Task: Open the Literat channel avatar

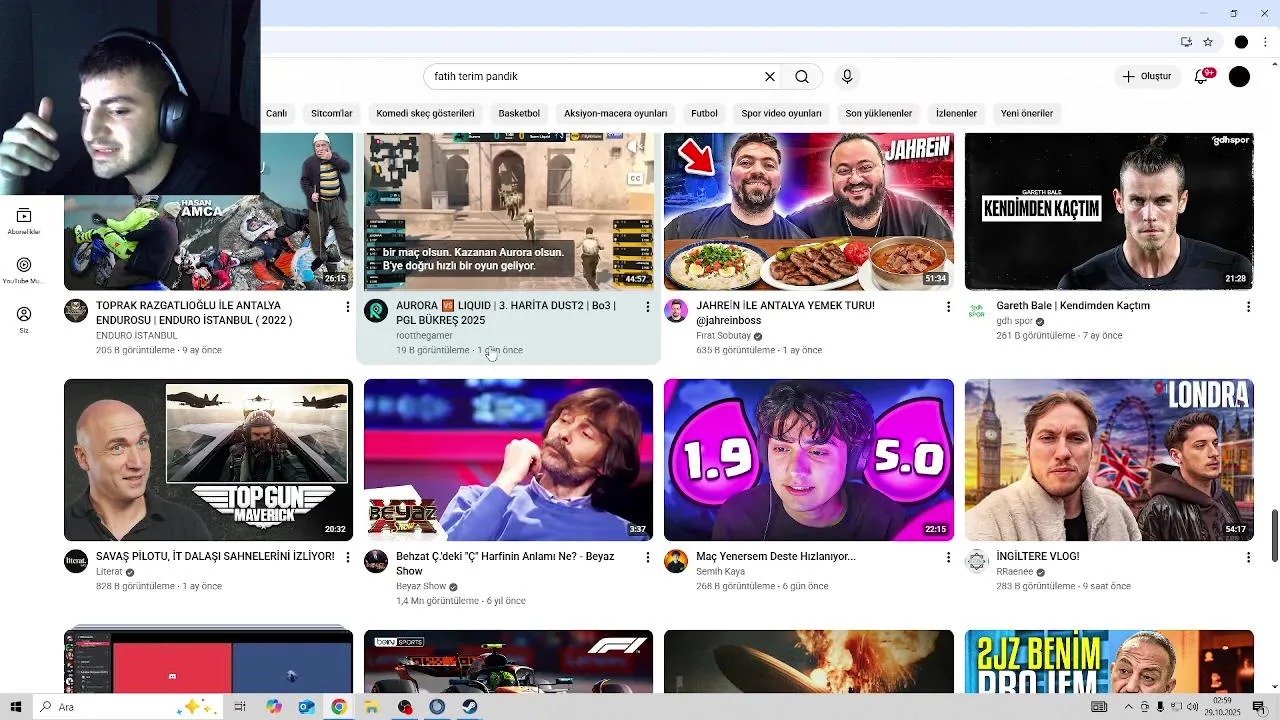Action: click(x=76, y=561)
